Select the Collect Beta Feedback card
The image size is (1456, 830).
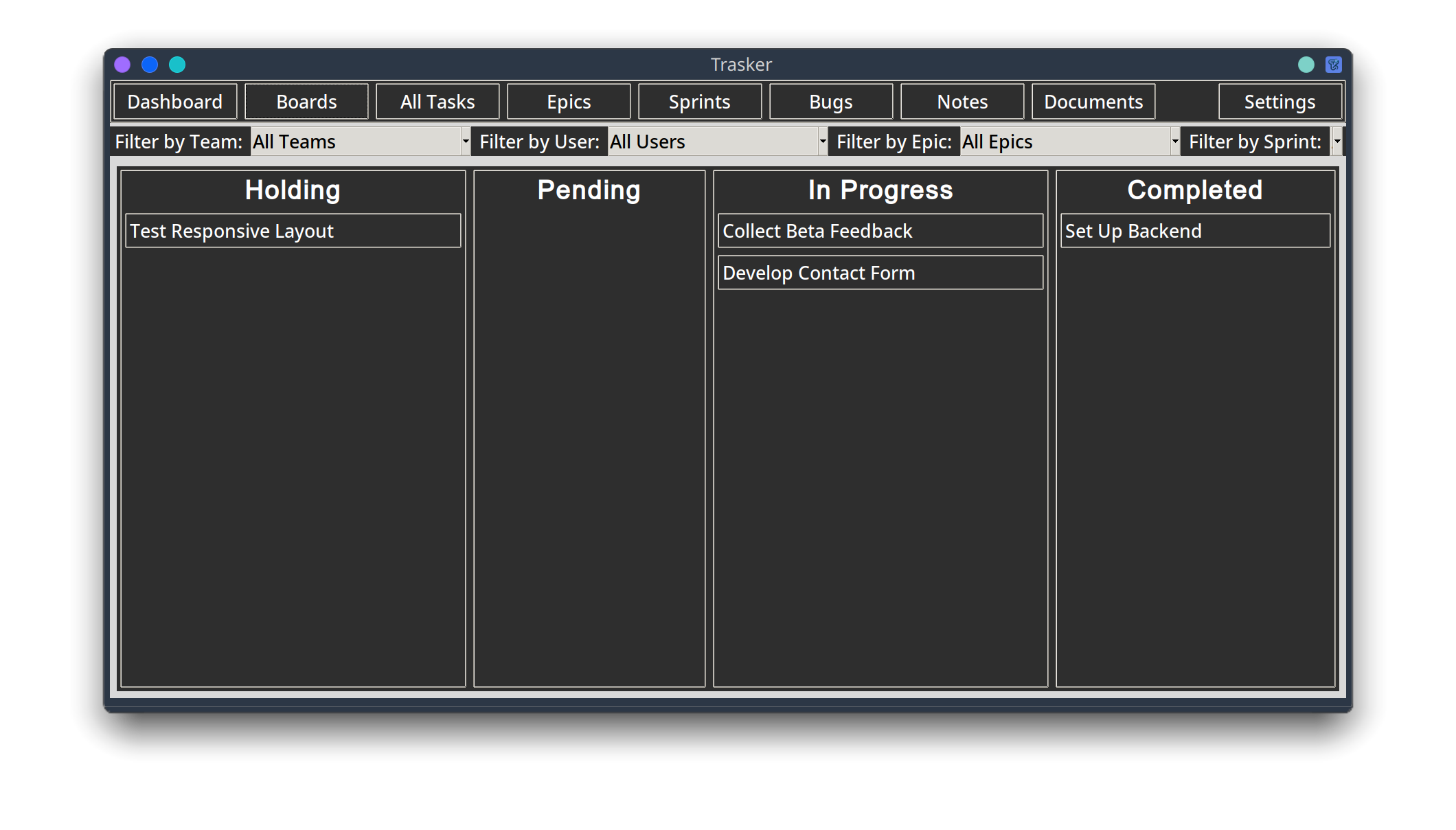pyautogui.click(x=880, y=231)
